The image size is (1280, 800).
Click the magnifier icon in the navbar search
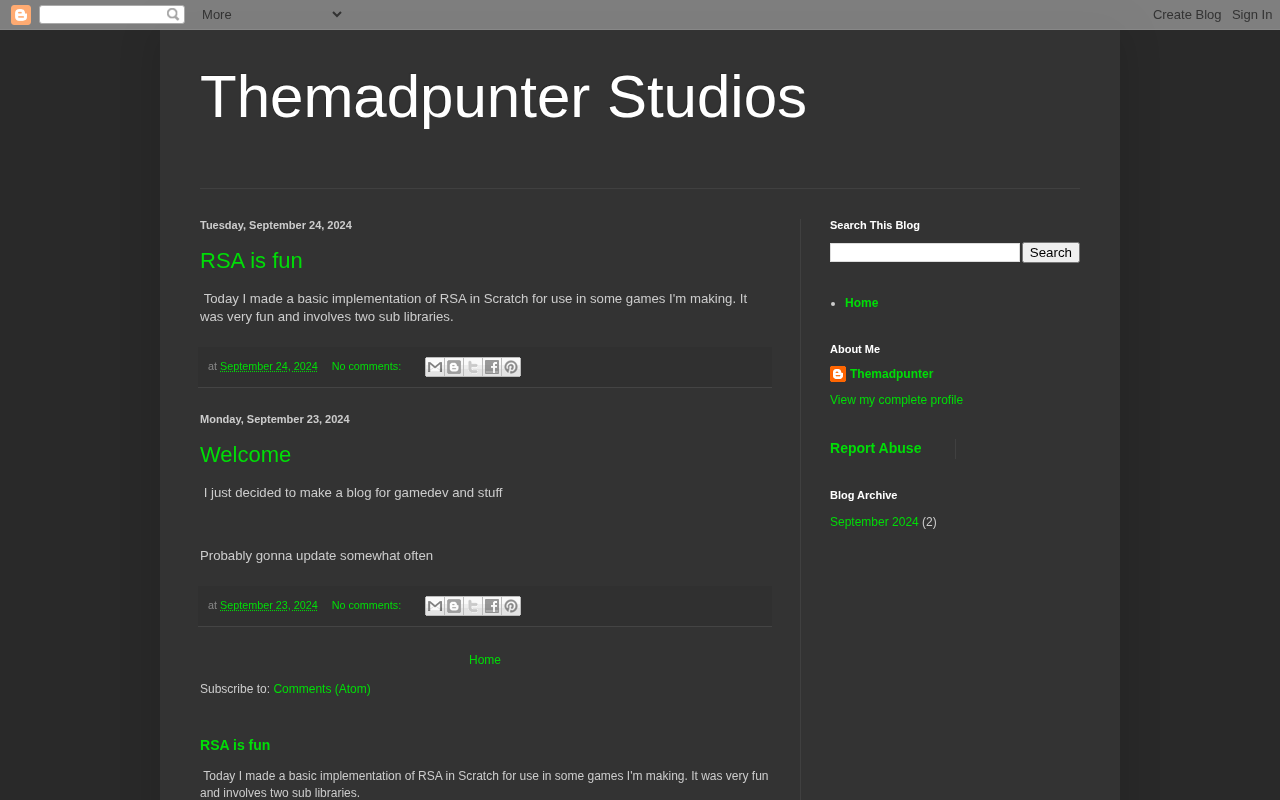click(x=173, y=14)
